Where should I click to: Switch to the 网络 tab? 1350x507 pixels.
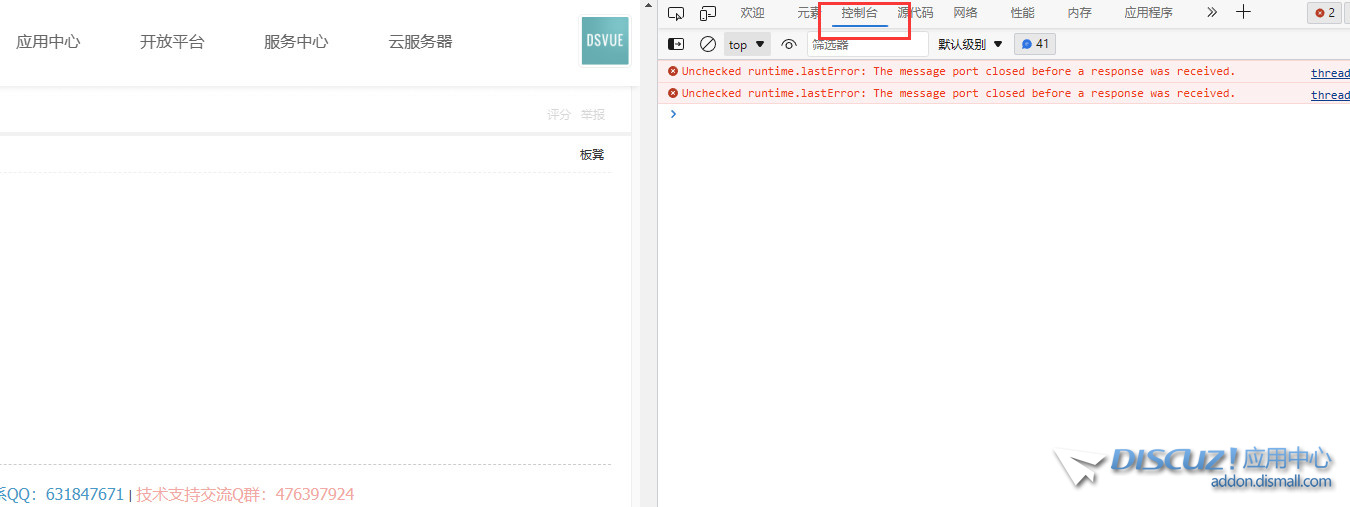click(965, 13)
